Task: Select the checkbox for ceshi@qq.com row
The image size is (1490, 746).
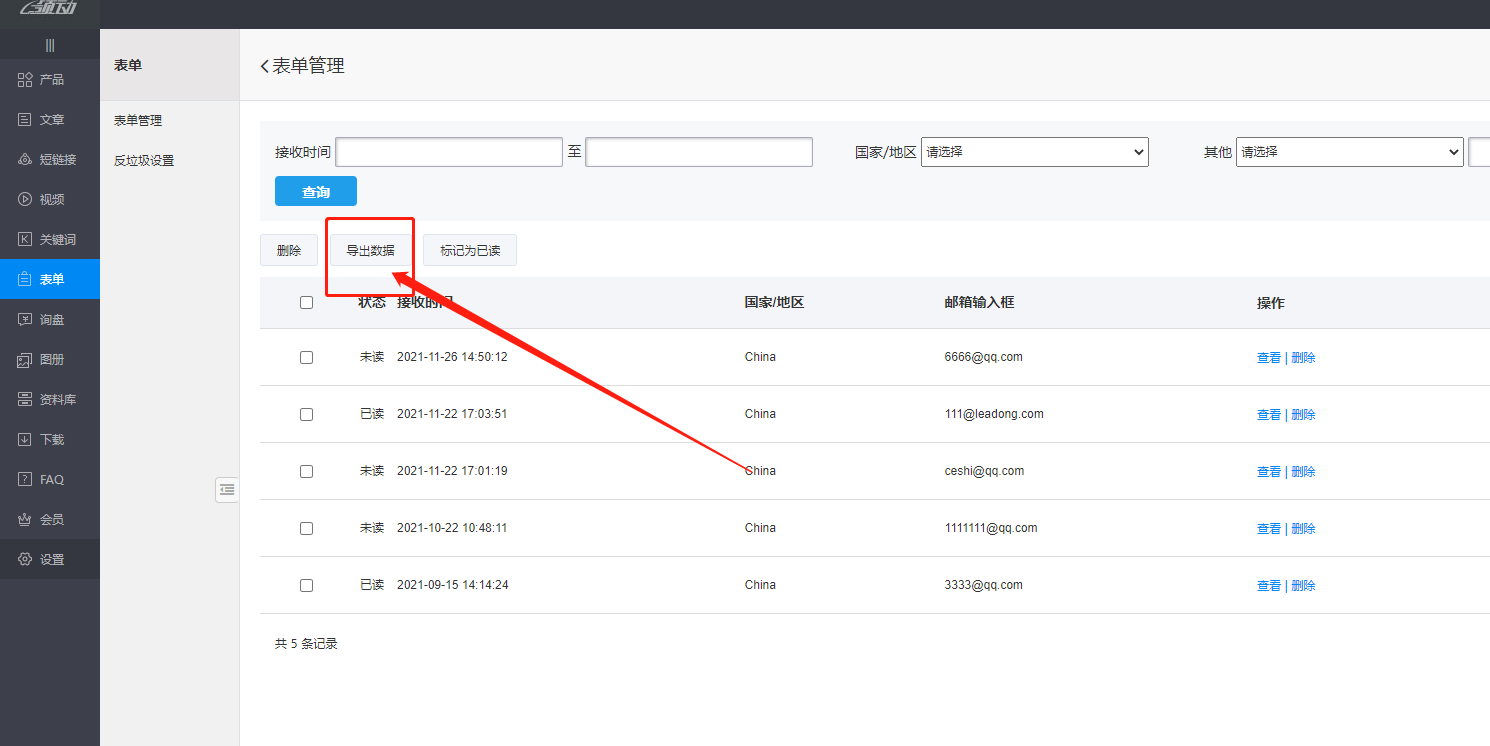Action: pyautogui.click(x=307, y=472)
